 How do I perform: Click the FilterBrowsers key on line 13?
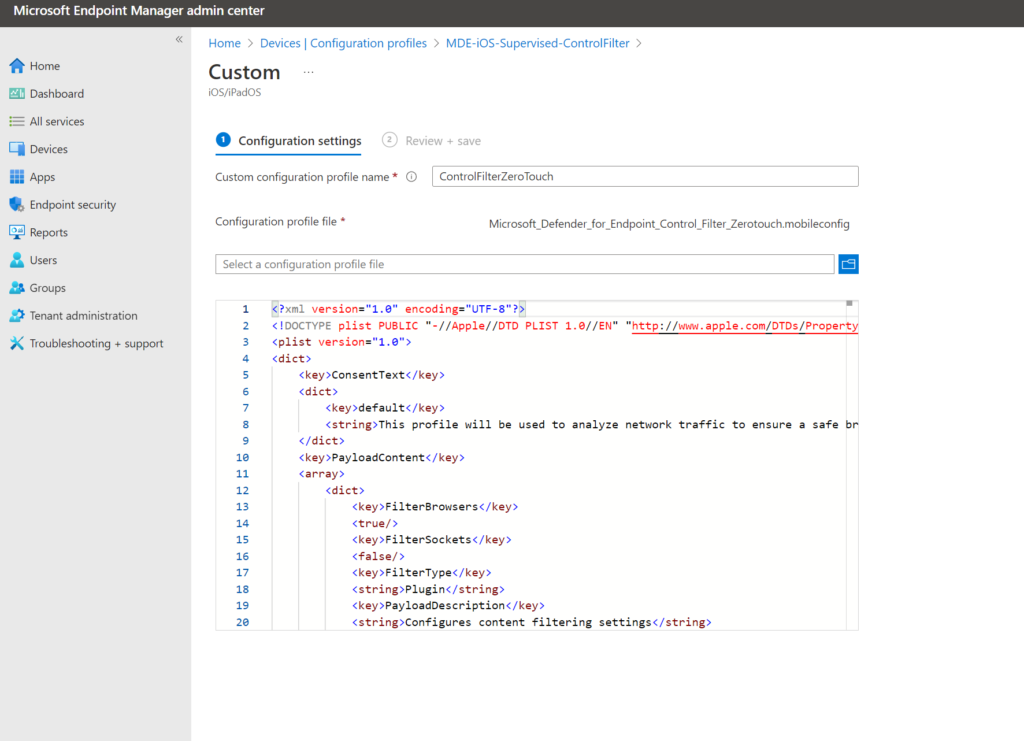tap(435, 507)
